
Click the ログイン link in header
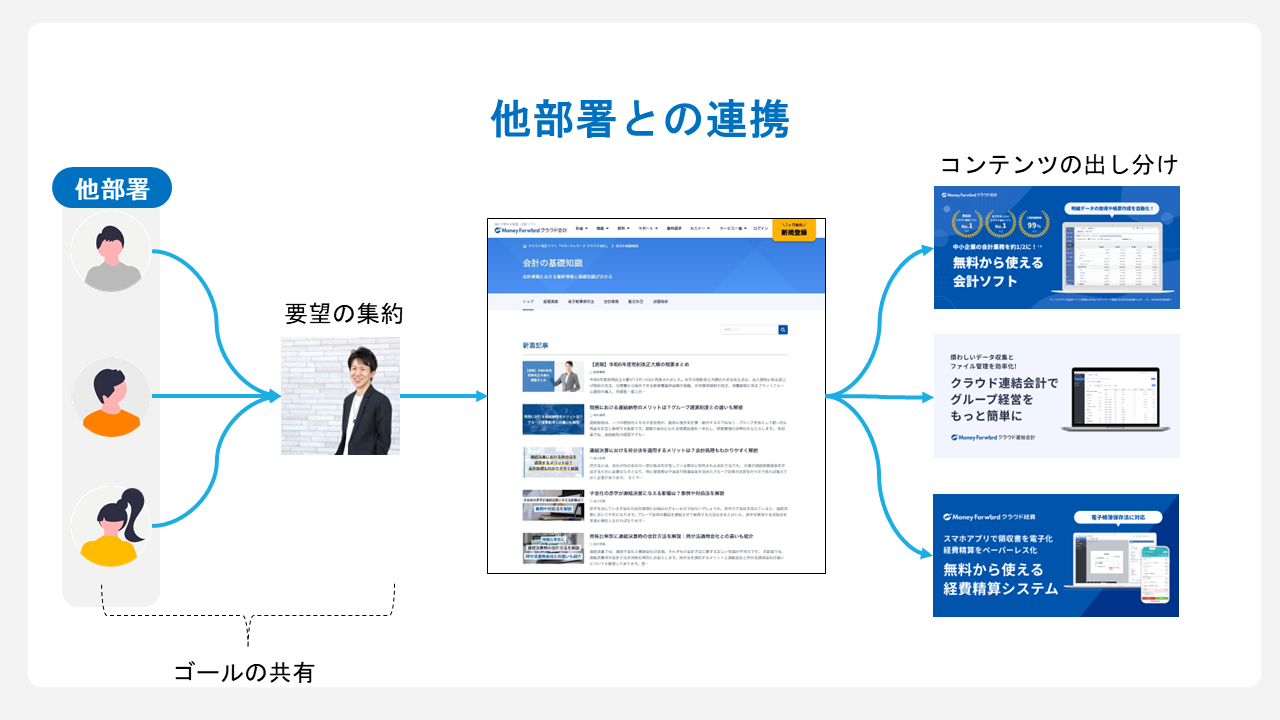click(760, 229)
